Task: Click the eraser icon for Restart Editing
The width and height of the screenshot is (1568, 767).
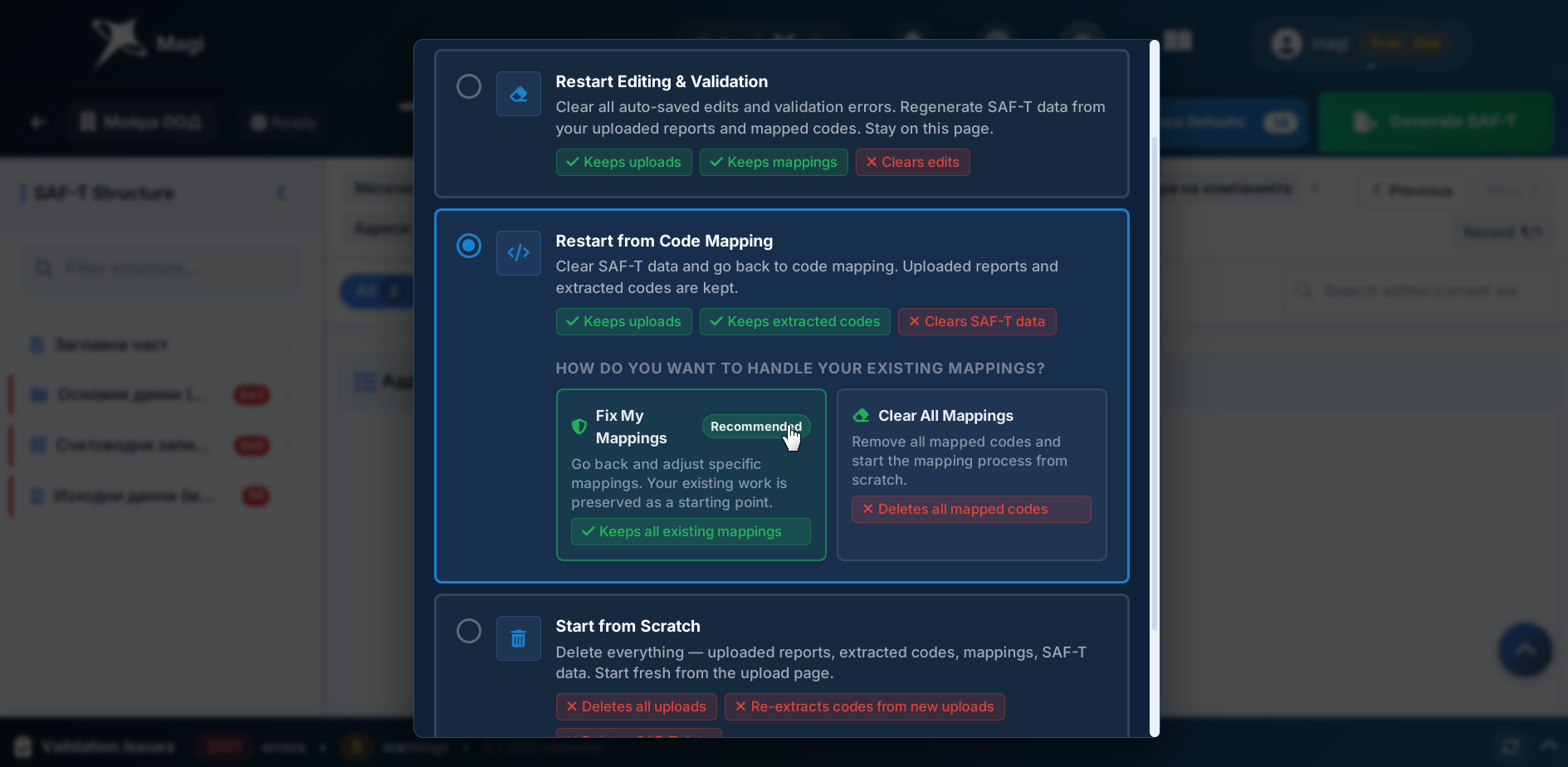Action: click(519, 94)
